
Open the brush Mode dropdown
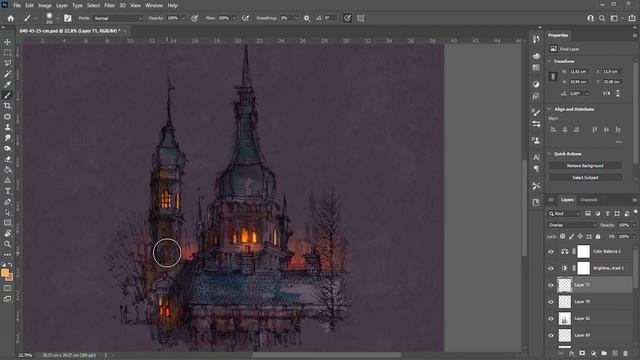click(x=118, y=18)
